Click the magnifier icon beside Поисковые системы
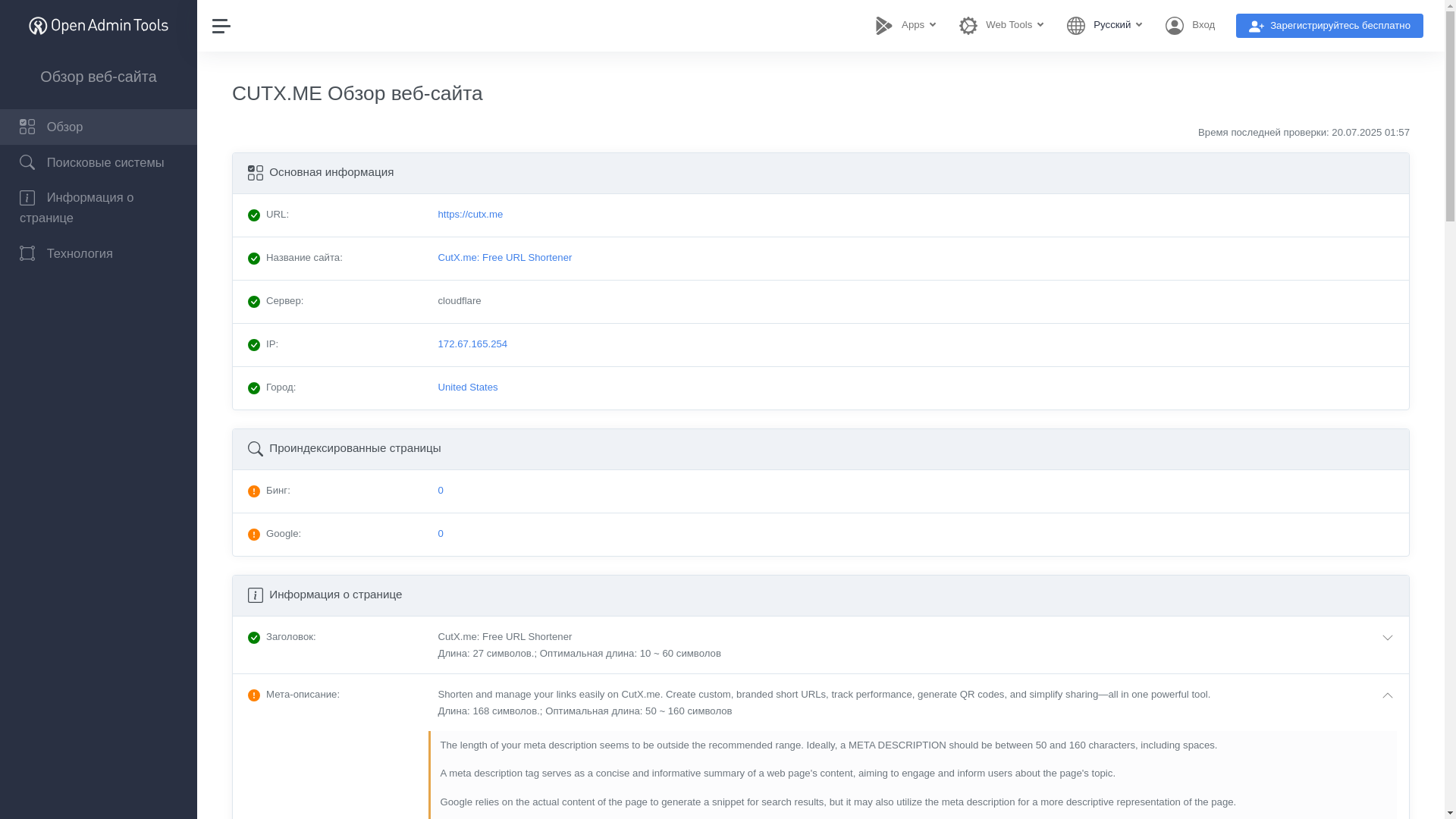 (27, 162)
